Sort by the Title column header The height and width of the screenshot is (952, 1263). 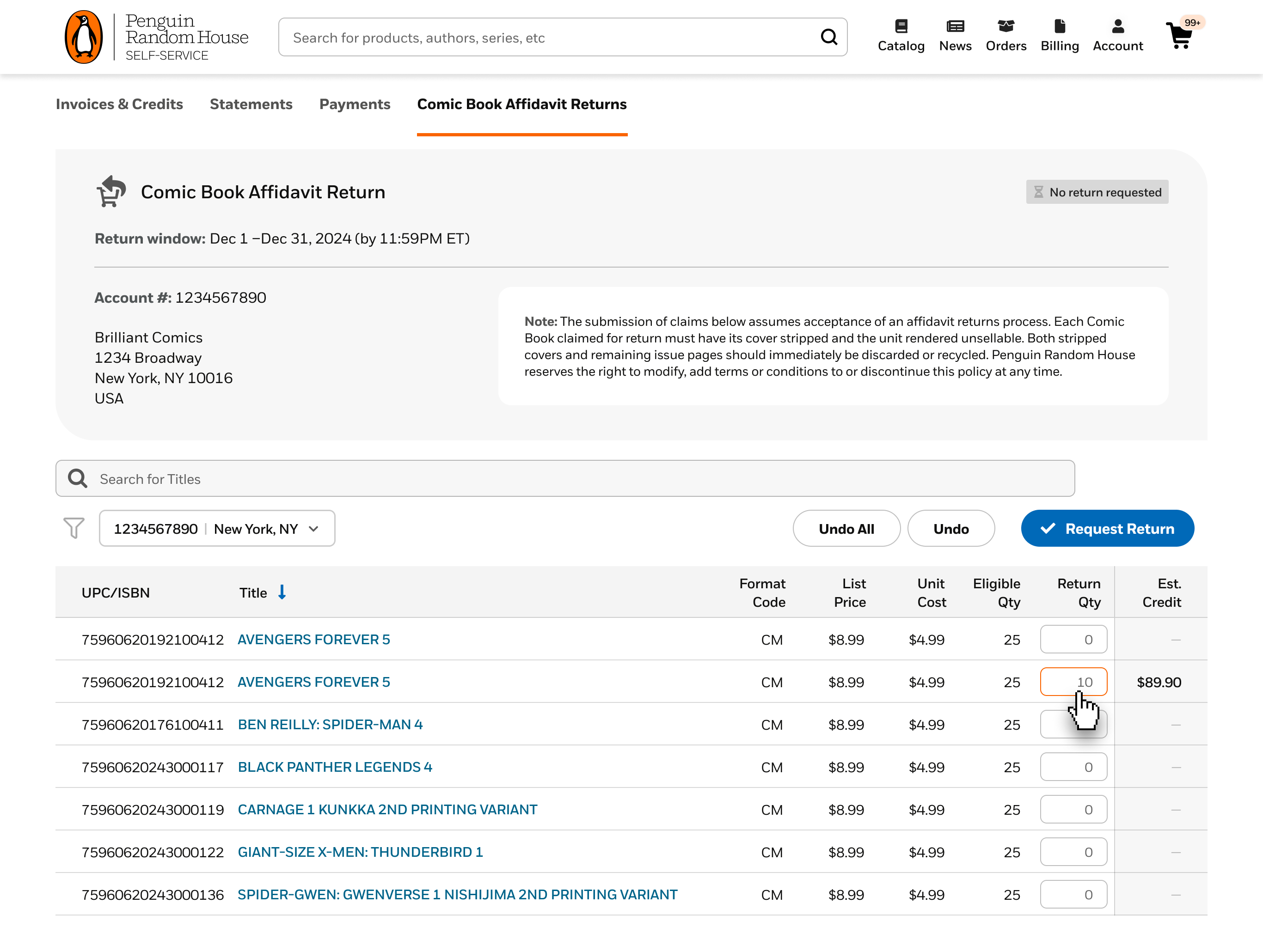253,592
